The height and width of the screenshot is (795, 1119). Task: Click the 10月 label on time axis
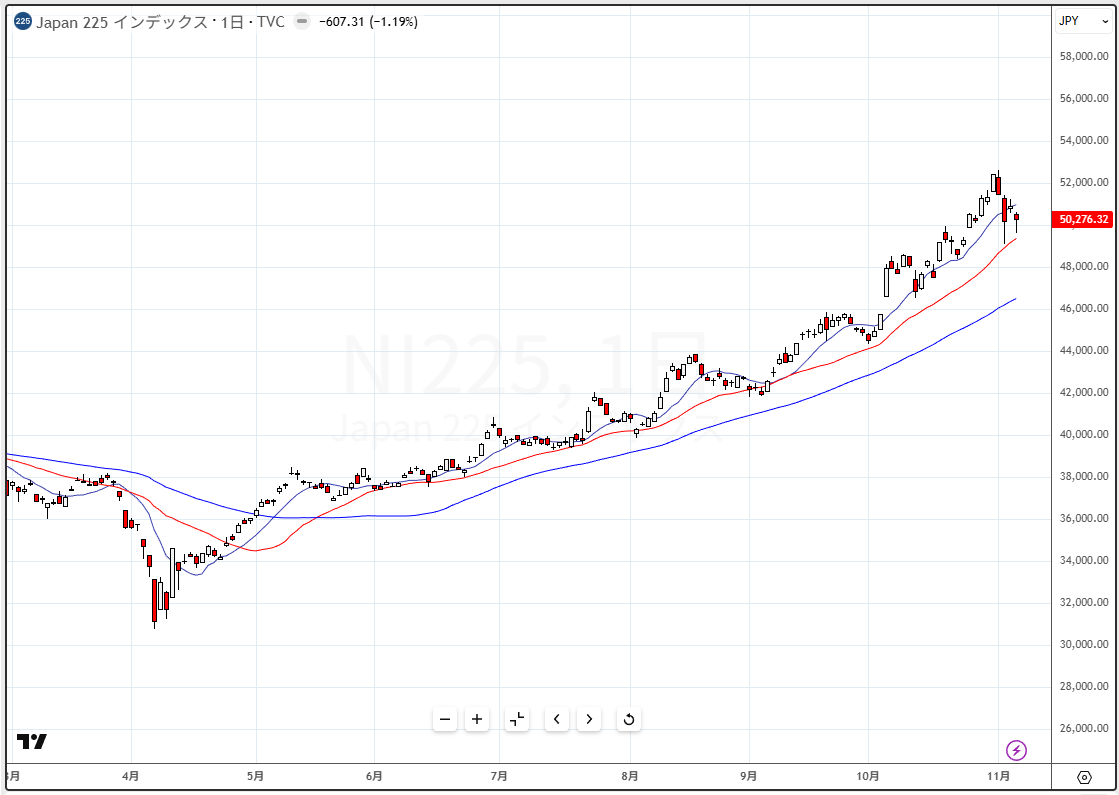pos(868,776)
